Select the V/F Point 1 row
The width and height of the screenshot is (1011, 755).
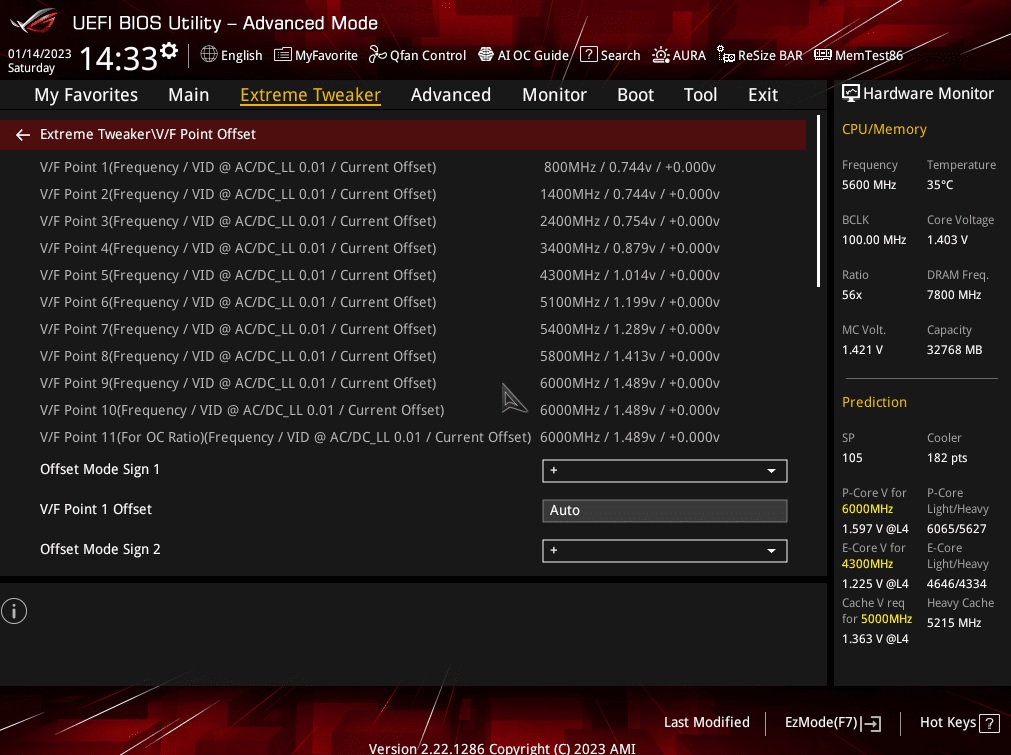tap(403, 167)
